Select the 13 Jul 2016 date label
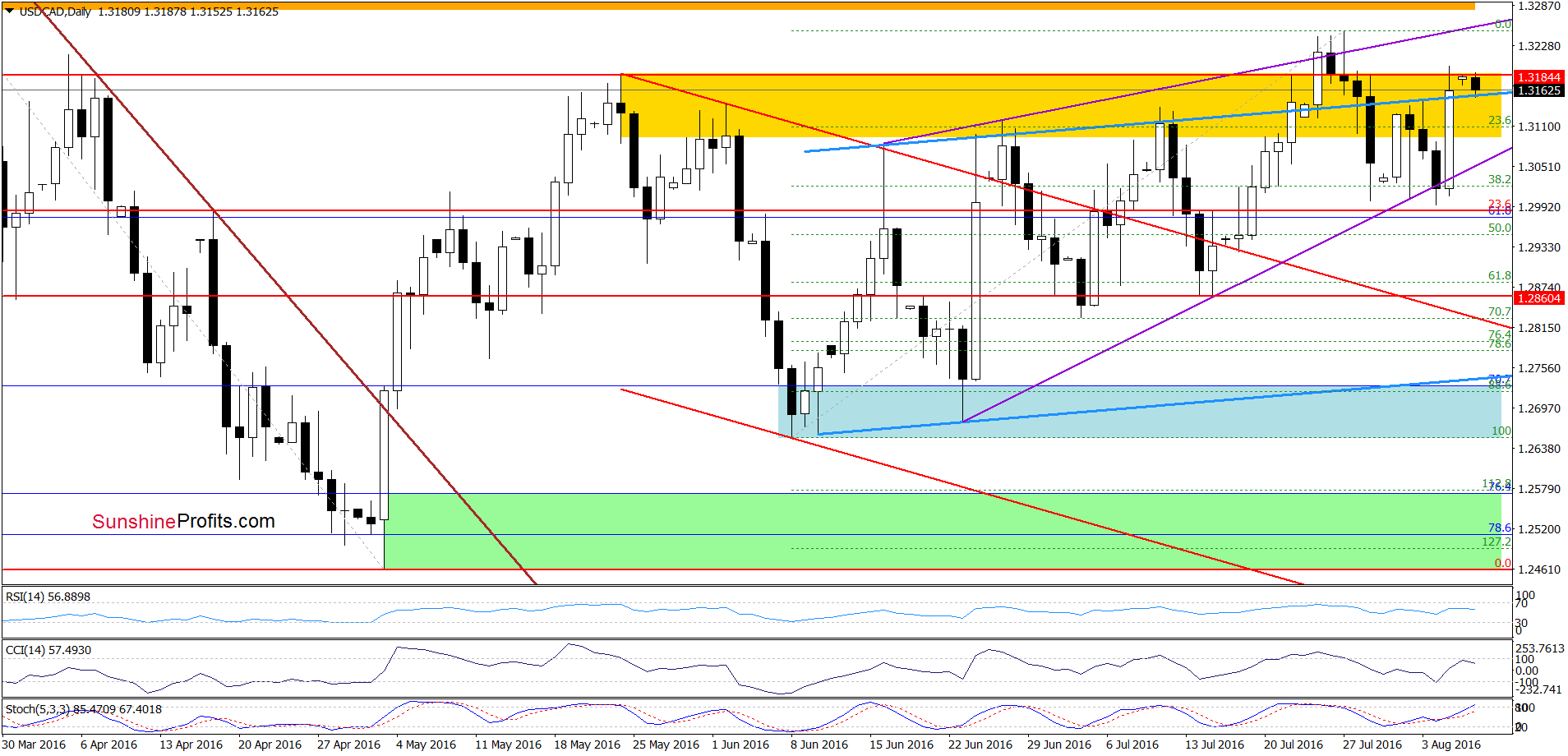This screenshot has width=1568, height=756. tap(1215, 744)
